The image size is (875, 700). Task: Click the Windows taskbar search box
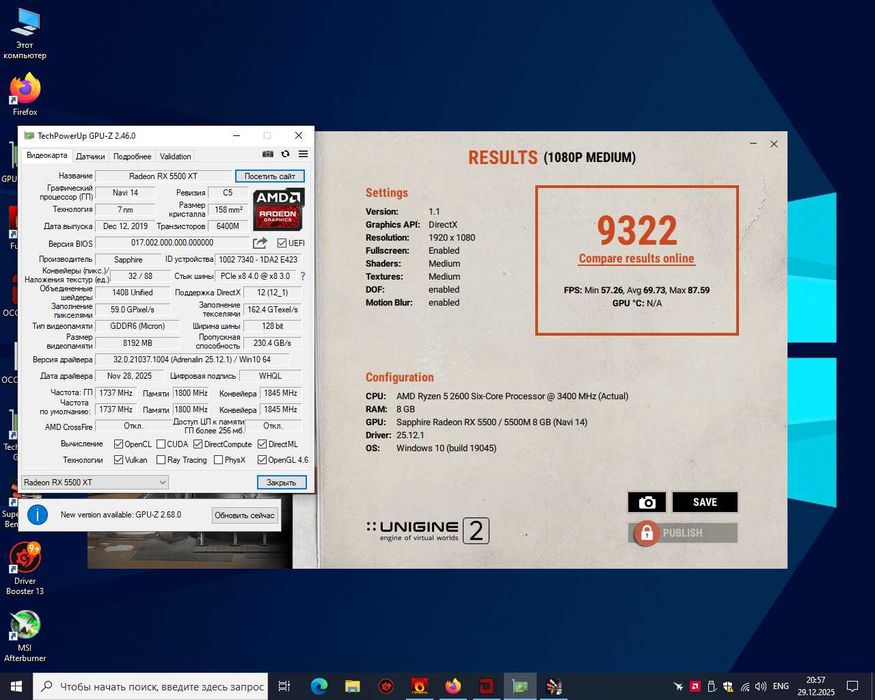(151, 686)
